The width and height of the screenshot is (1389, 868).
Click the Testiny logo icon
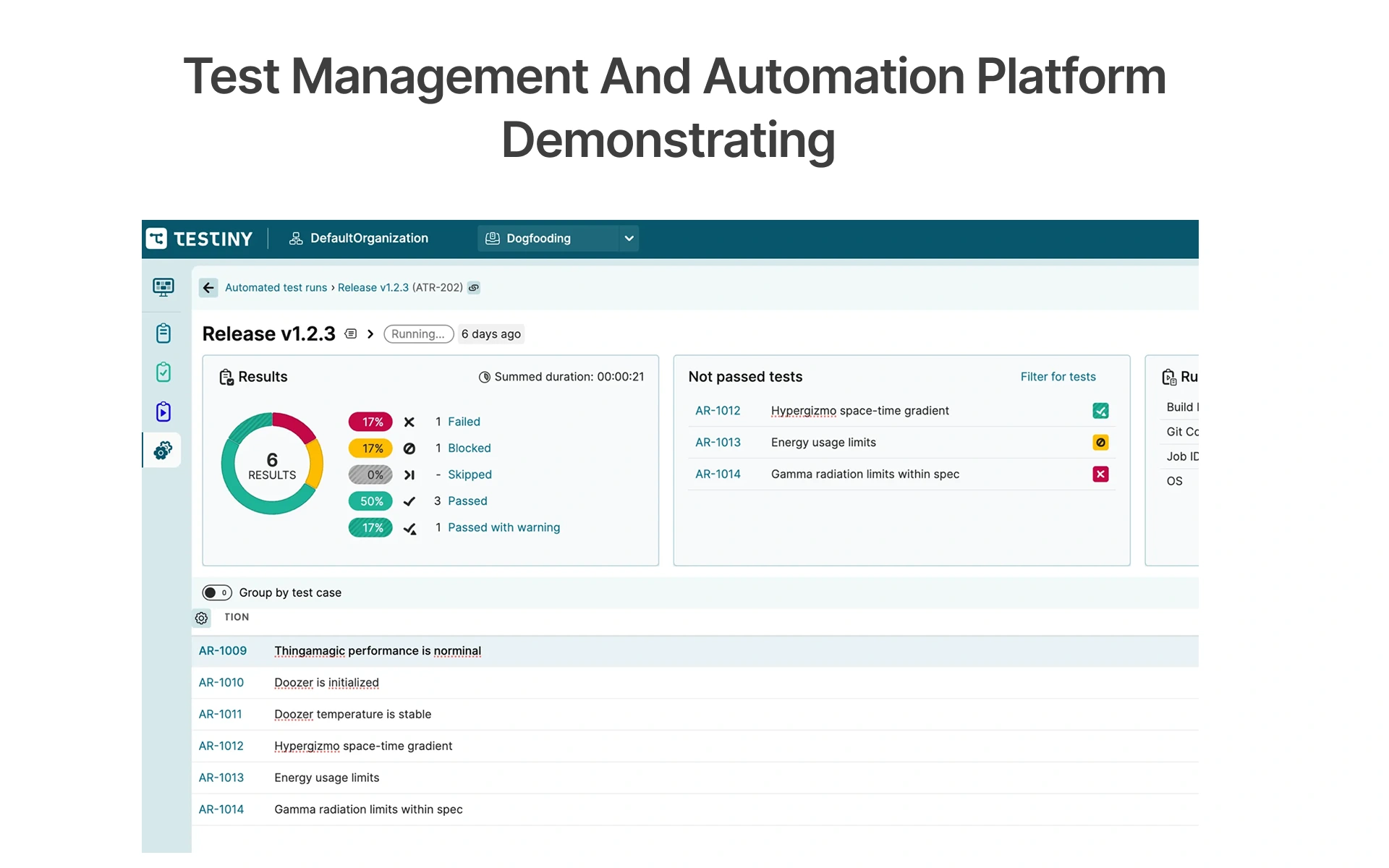point(156,239)
